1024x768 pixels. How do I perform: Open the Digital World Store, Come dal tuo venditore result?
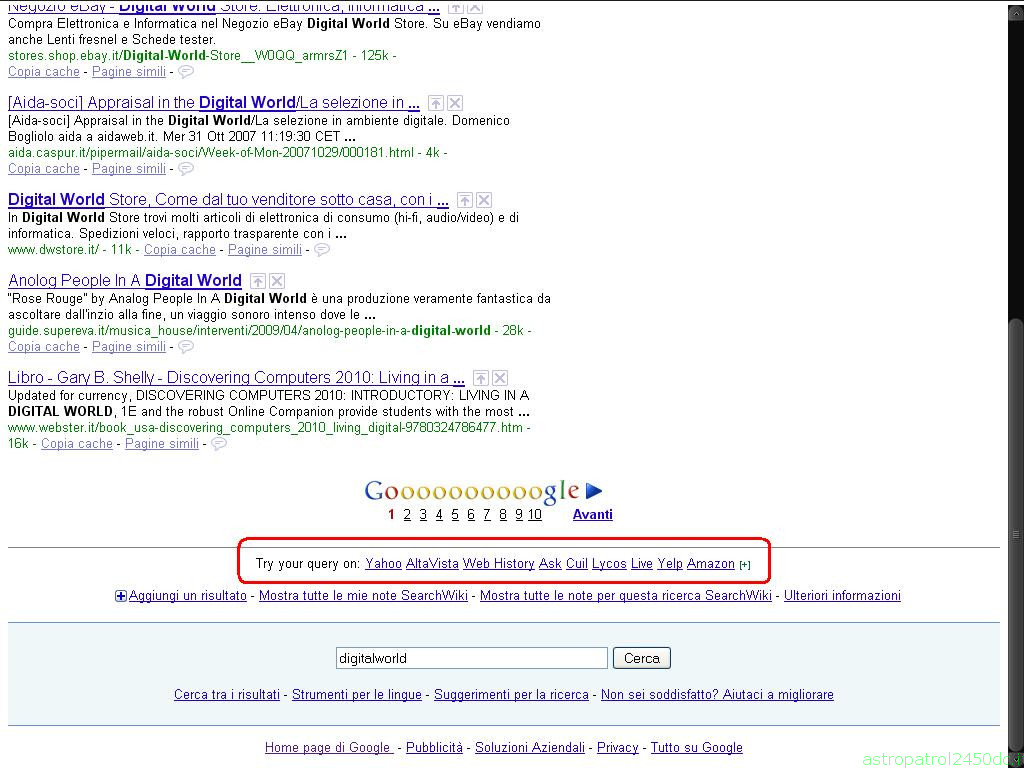[x=228, y=200]
